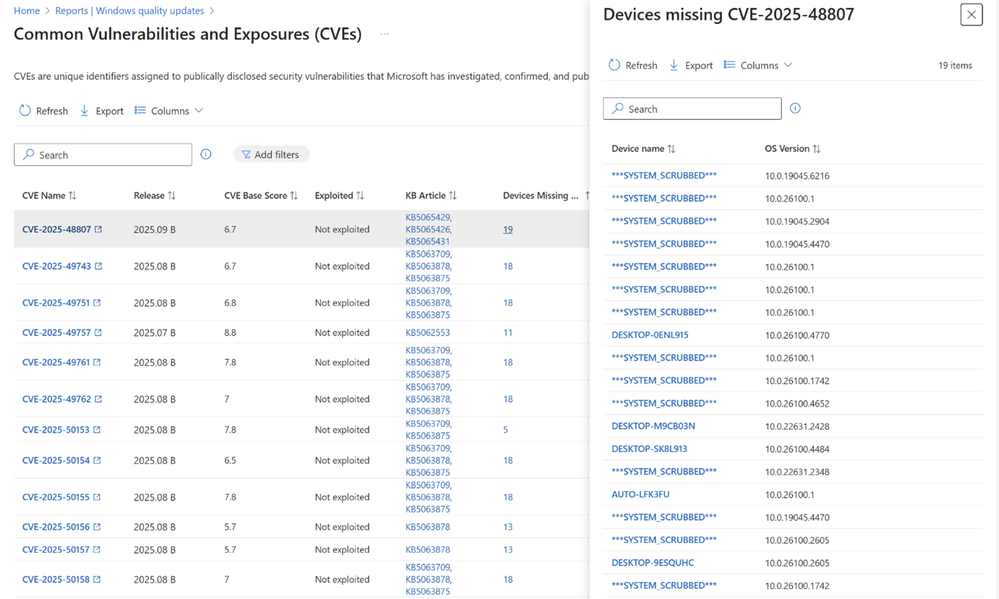Open CVE-2025-50155 link
This screenshot has height=599, width=999.
56,497
